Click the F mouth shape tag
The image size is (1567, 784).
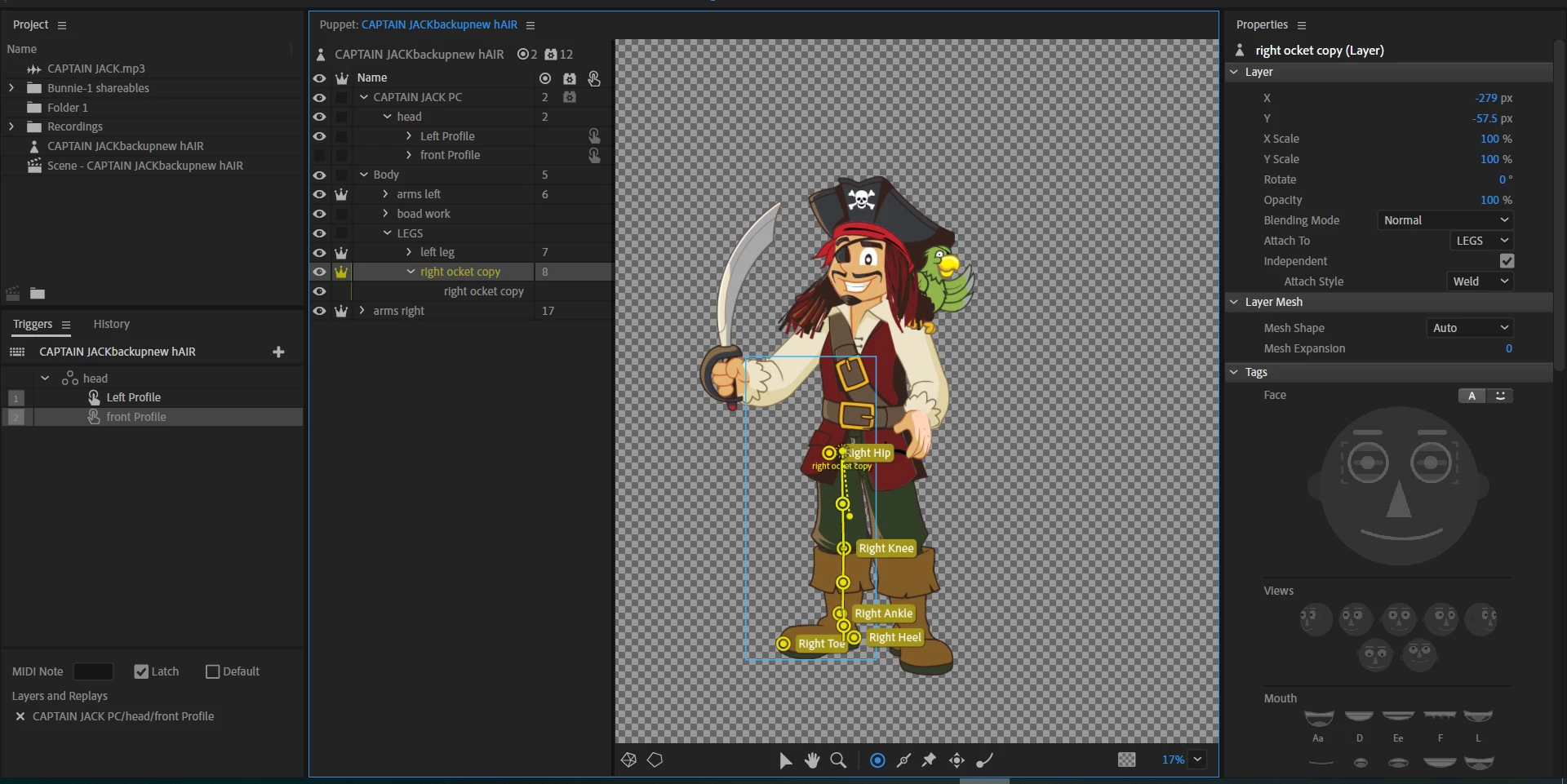pyautogui.click(x=1440, y=715)
